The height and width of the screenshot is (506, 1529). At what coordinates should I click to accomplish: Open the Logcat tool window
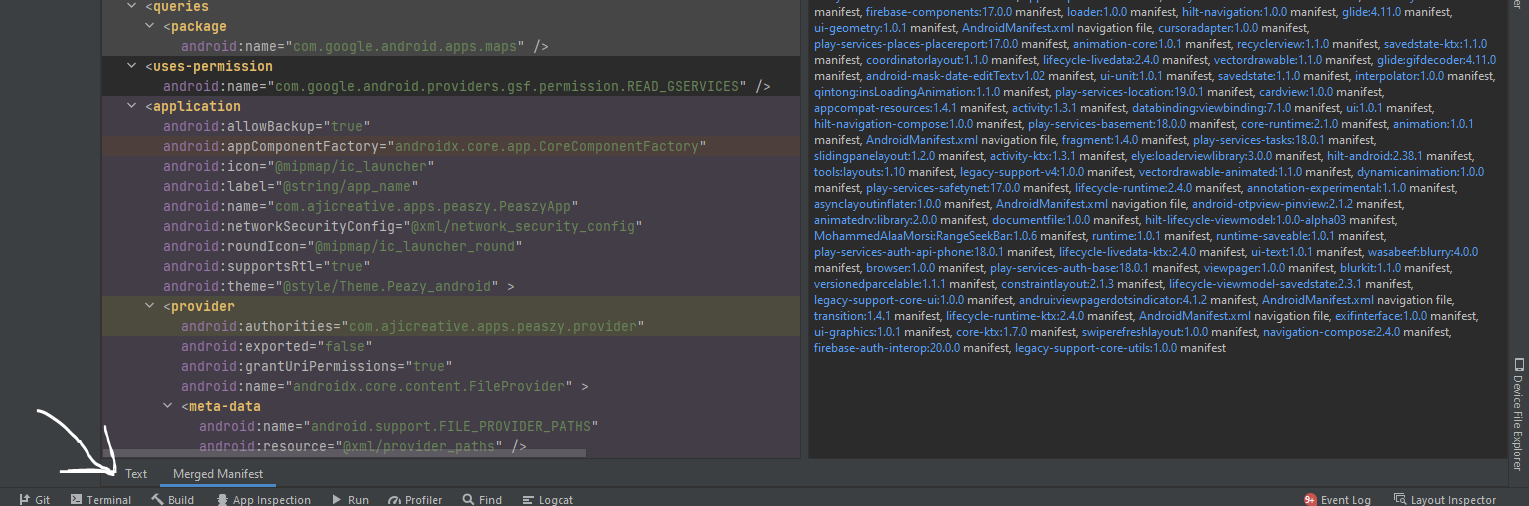point(547,499)
